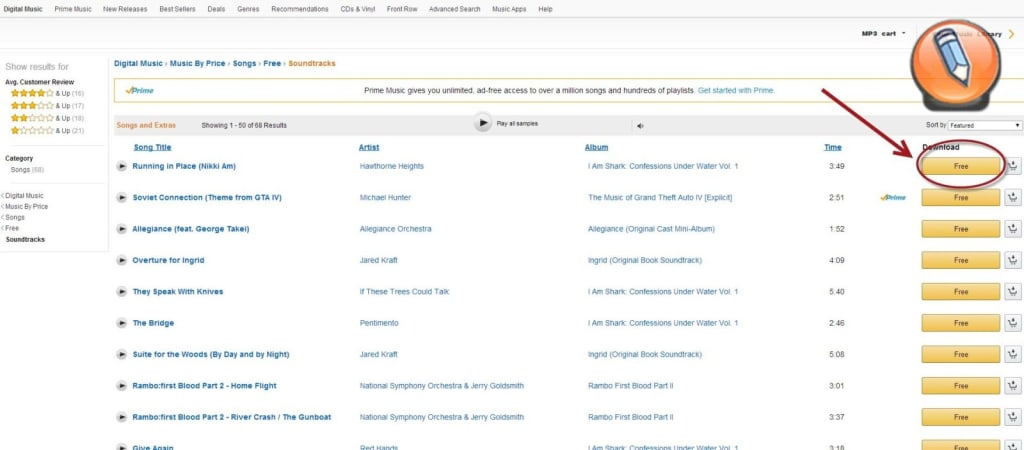The height and width of the screenshot is (450, 1024).
Task: Get Free download of The Bridge
Action: tap(961, 323)
